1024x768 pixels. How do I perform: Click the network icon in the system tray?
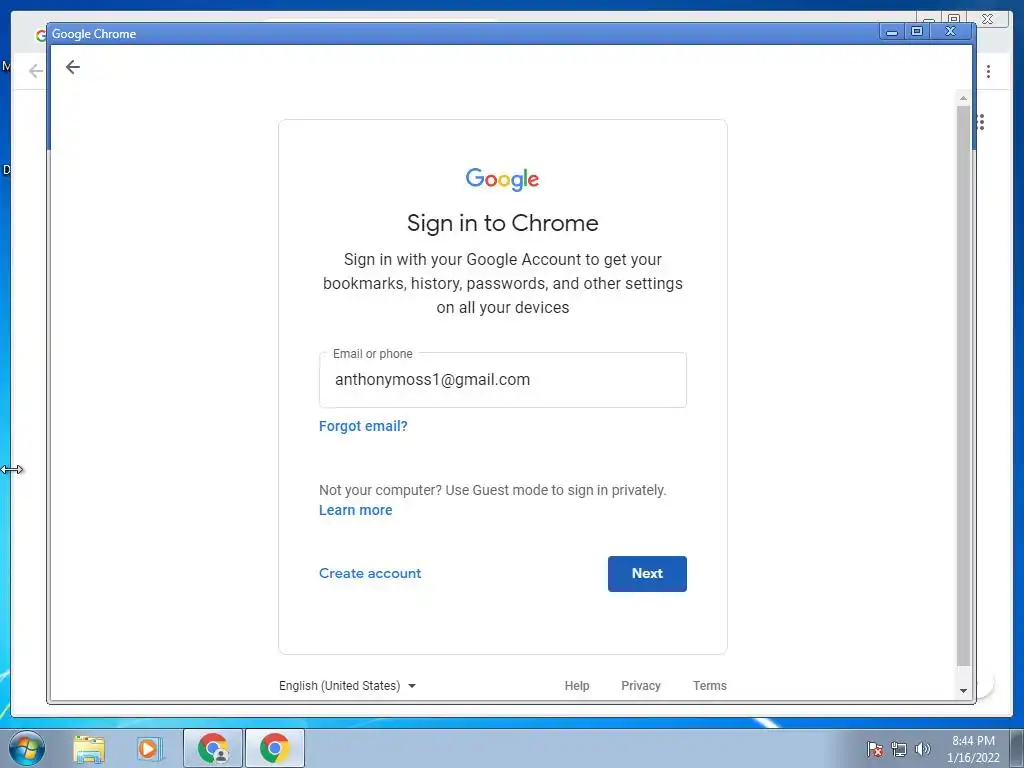click(899, 749)
